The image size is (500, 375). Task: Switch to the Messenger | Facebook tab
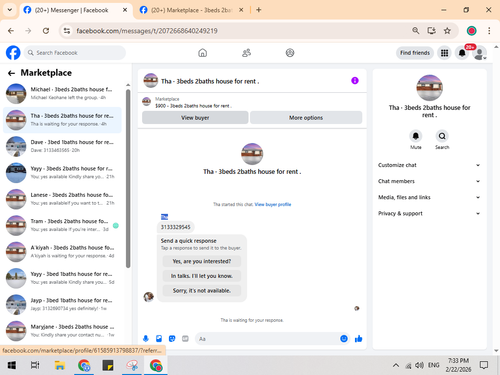click(x=75, y=10)
